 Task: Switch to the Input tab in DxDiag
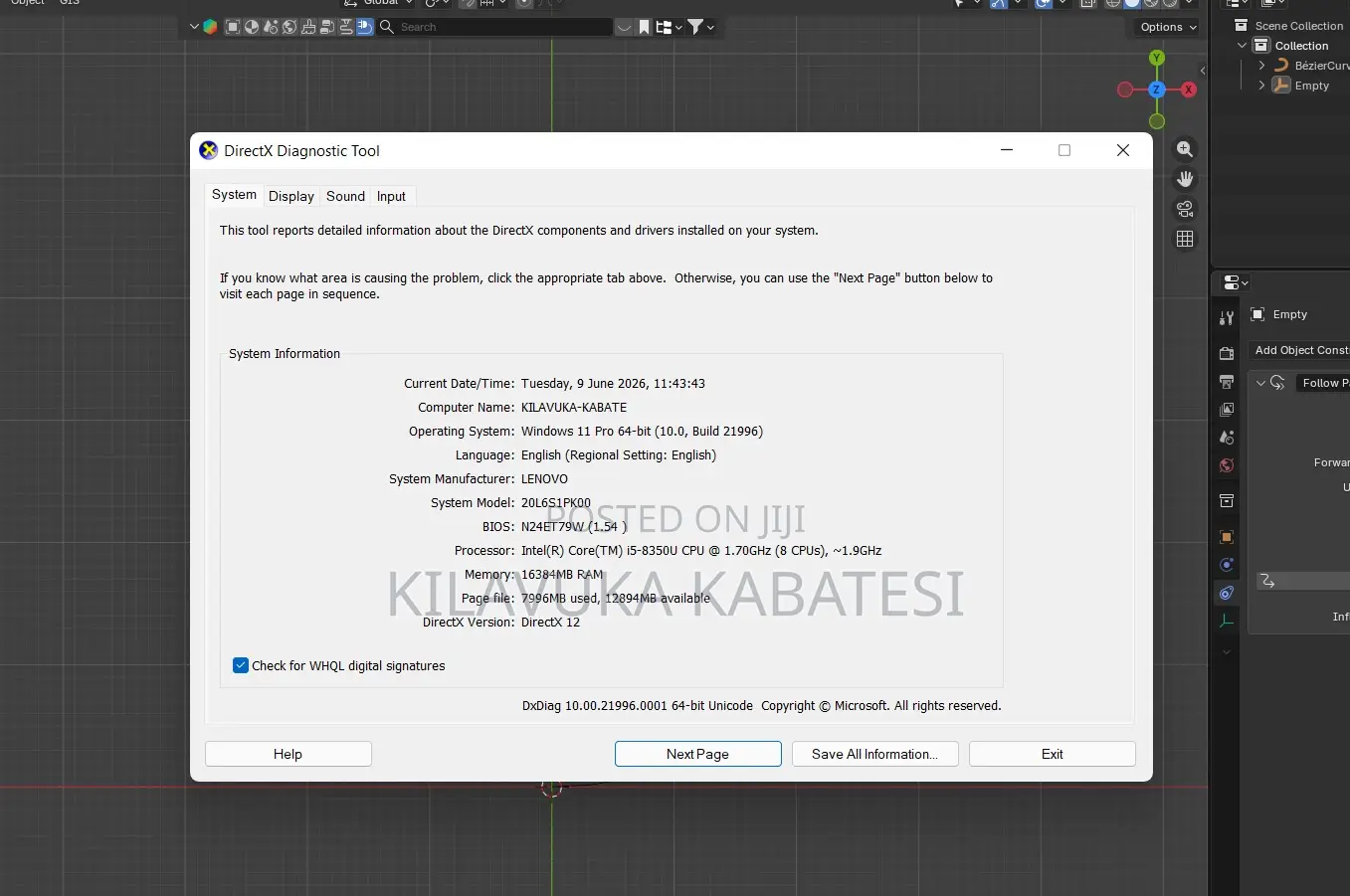(x=391, y=196)
